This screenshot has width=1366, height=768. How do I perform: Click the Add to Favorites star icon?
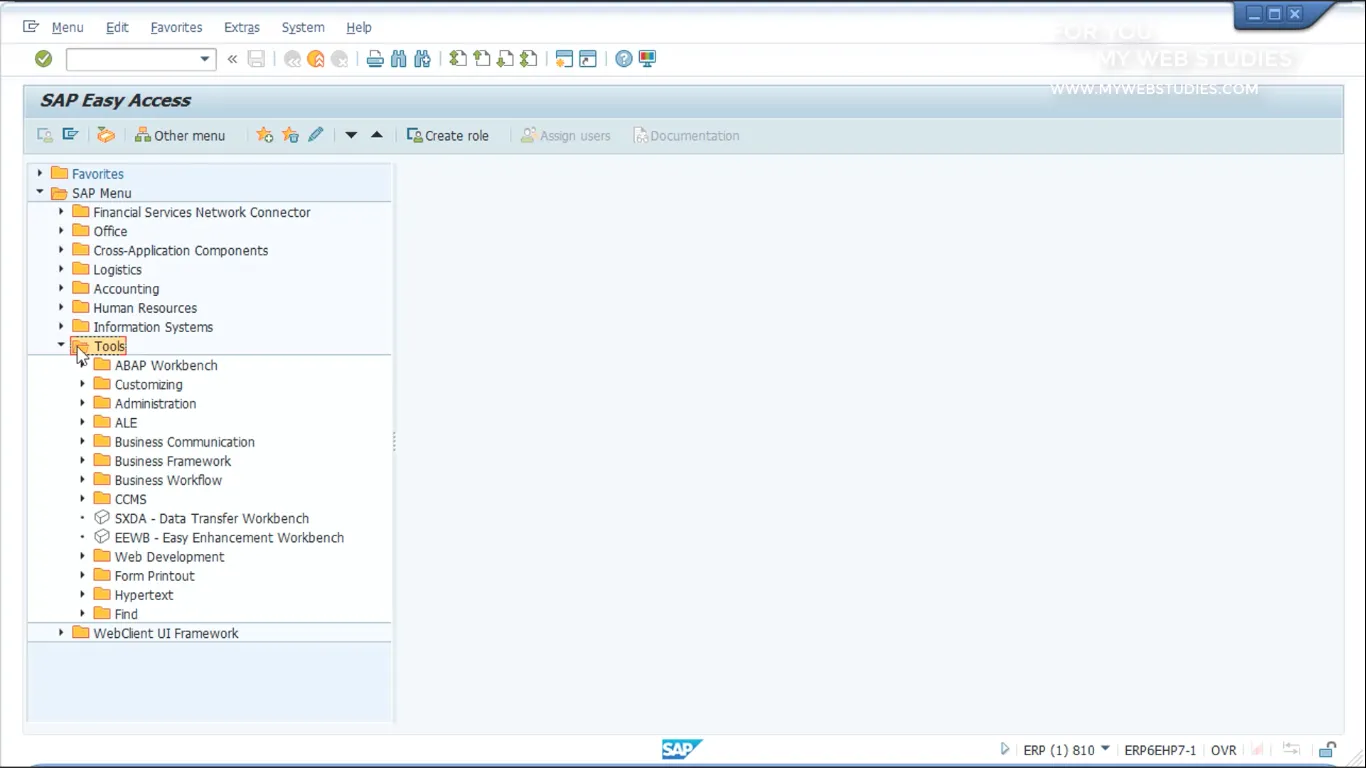click(x=264, y=135)
